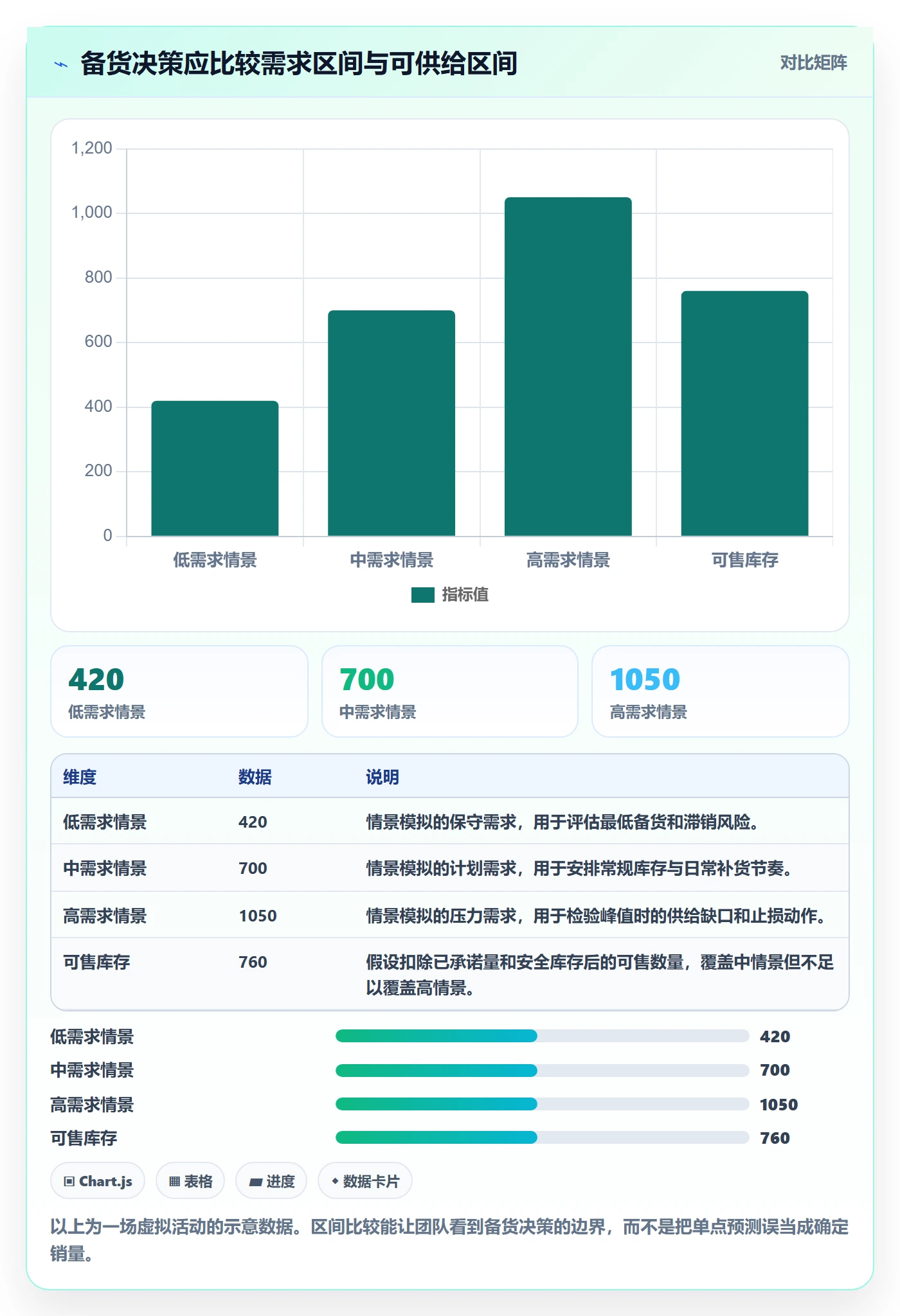Click the grid icon in 表格 chip
900x1316 pixels.
click(x=174, y=1181)
